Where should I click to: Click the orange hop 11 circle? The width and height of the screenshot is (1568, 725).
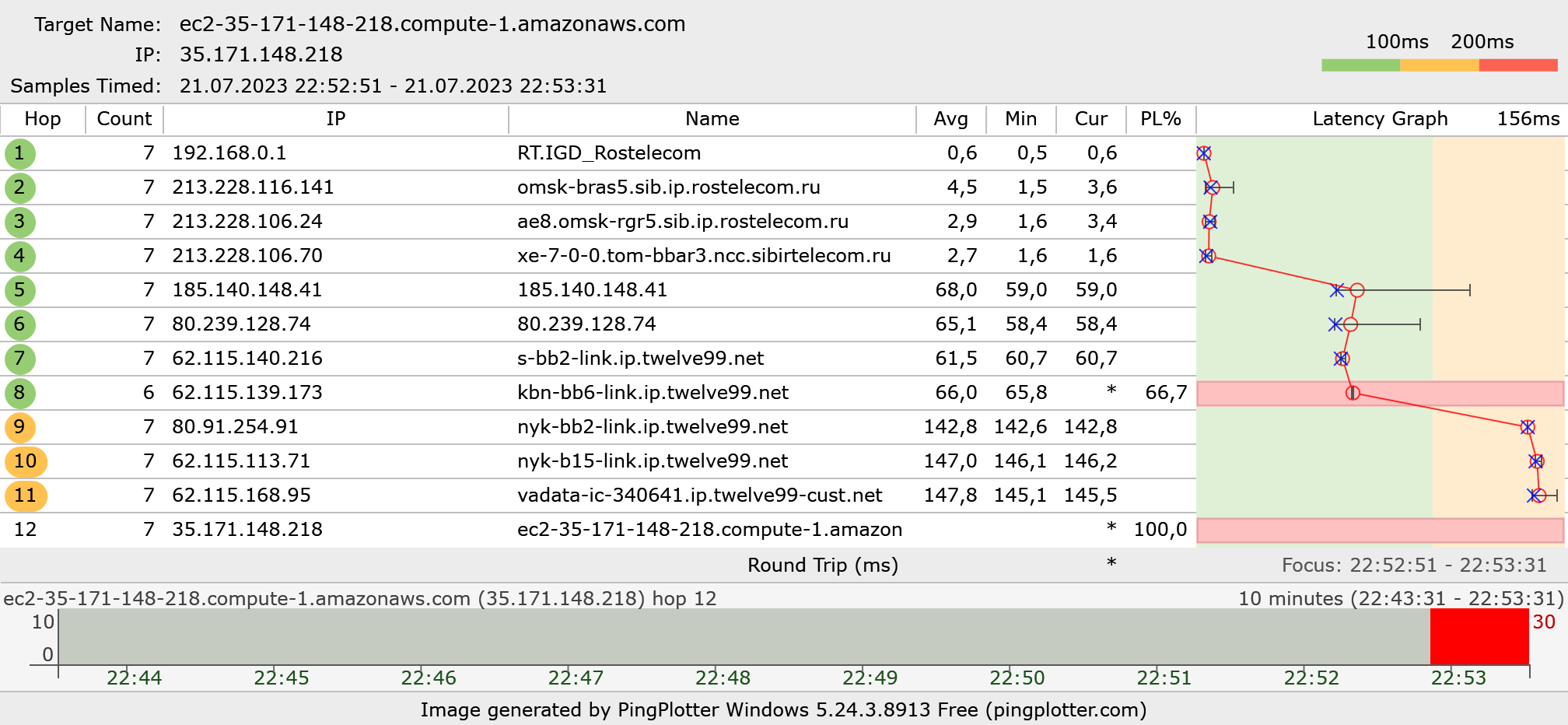26,496
